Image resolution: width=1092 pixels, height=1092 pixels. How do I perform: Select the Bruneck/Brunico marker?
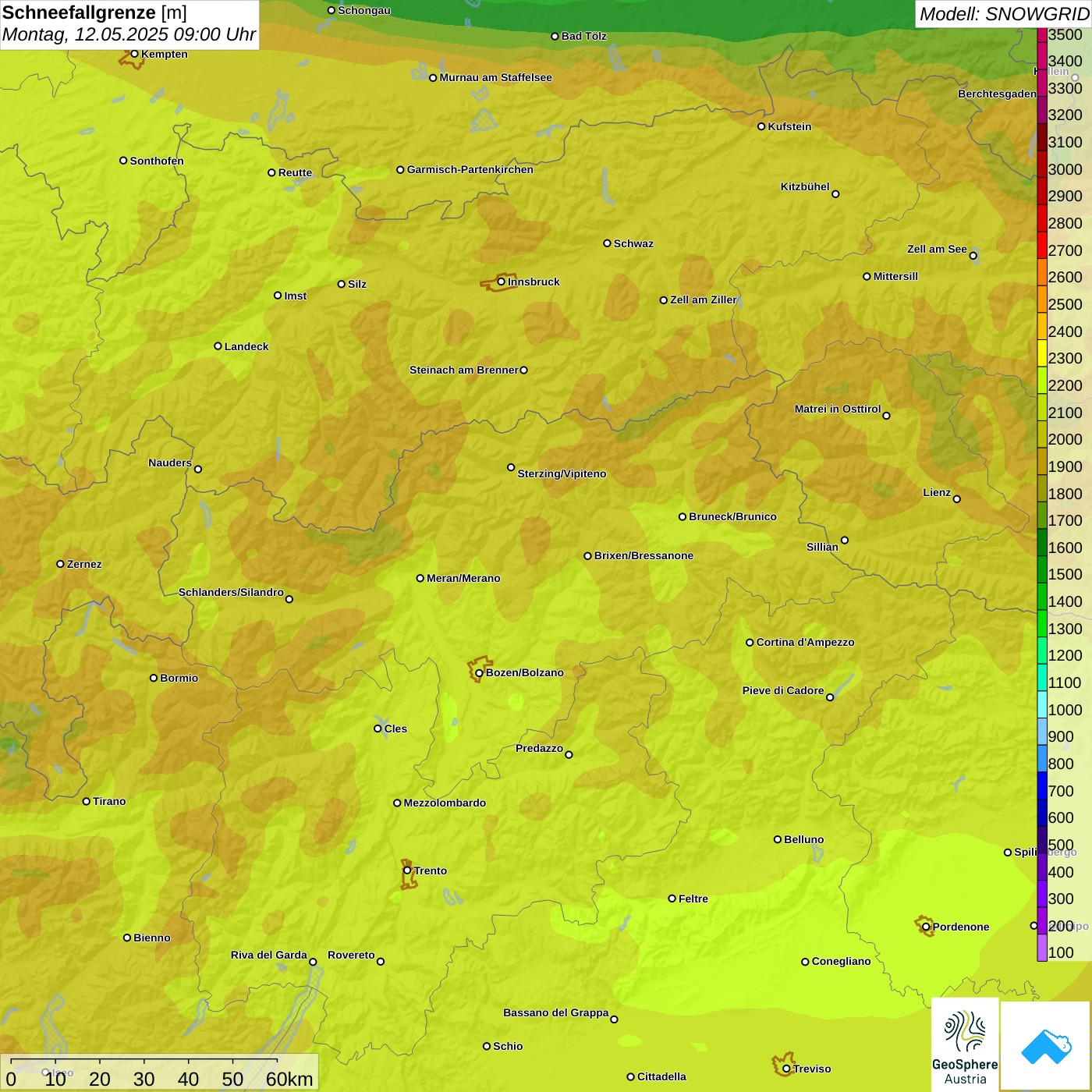click(x=682, y=516)
